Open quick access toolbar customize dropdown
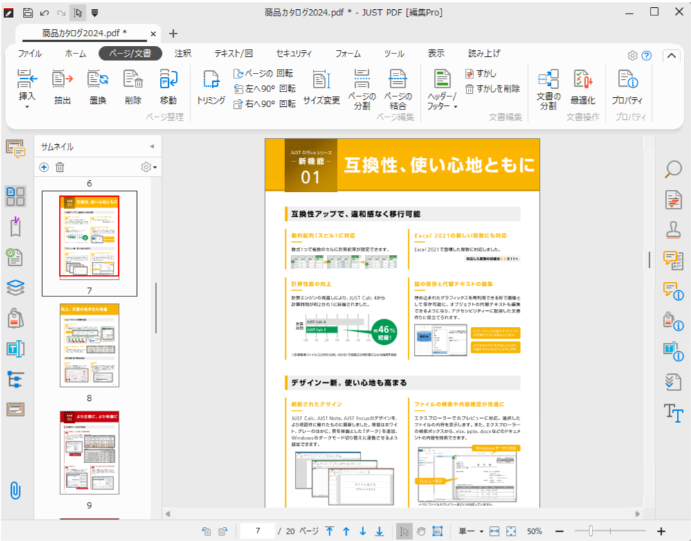This screenshot has width=691, height=541. (x=94, y=13)
